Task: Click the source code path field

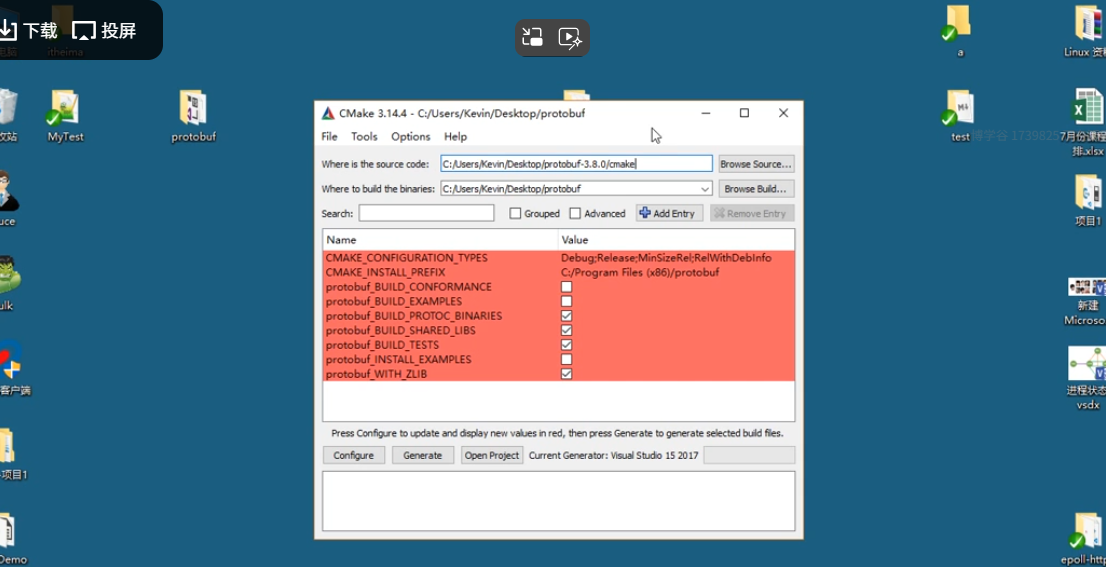Action: (x=576, y=164)
